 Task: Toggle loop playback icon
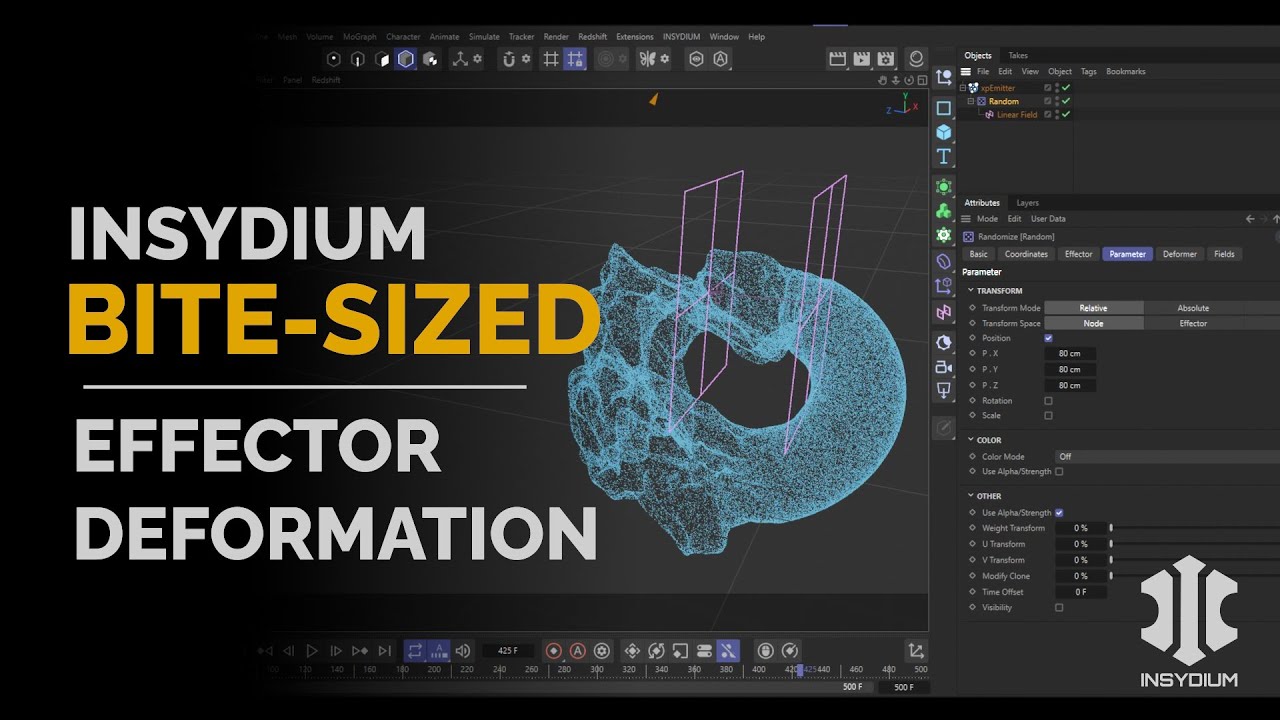415,650
